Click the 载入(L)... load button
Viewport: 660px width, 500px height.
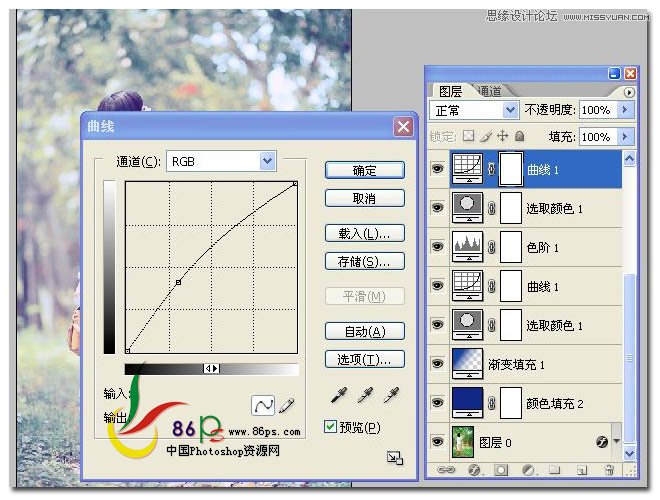click(365, 233)
